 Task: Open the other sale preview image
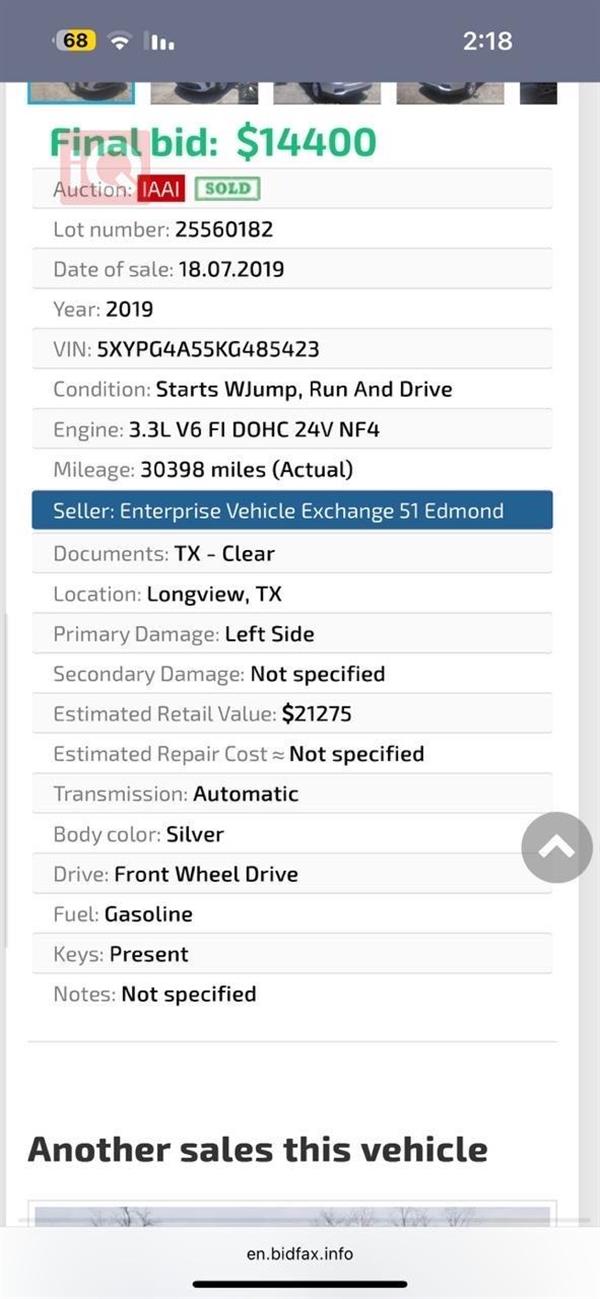tap(292, 1215)
